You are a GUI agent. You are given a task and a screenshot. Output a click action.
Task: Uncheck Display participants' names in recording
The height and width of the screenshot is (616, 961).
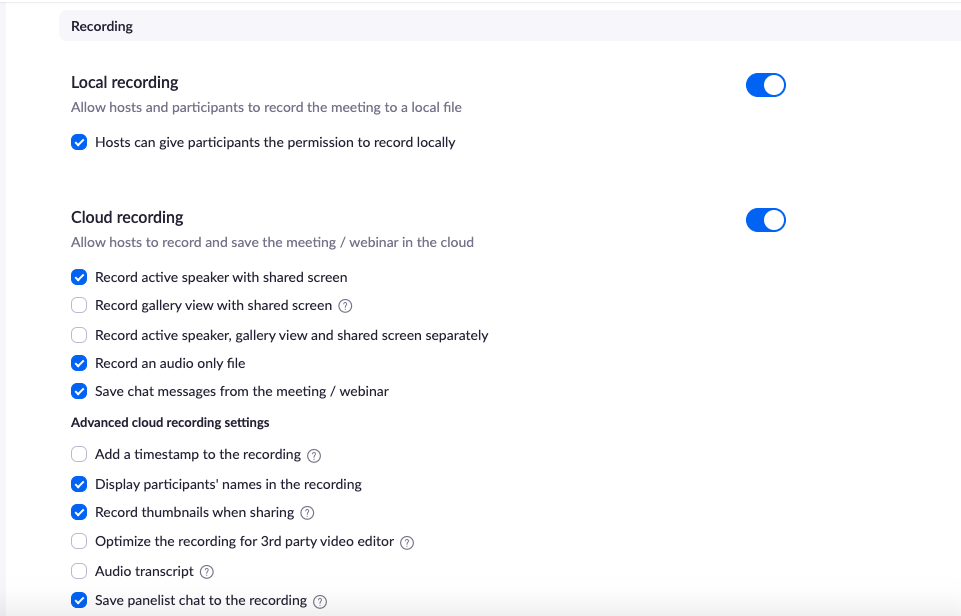(79, 484)
